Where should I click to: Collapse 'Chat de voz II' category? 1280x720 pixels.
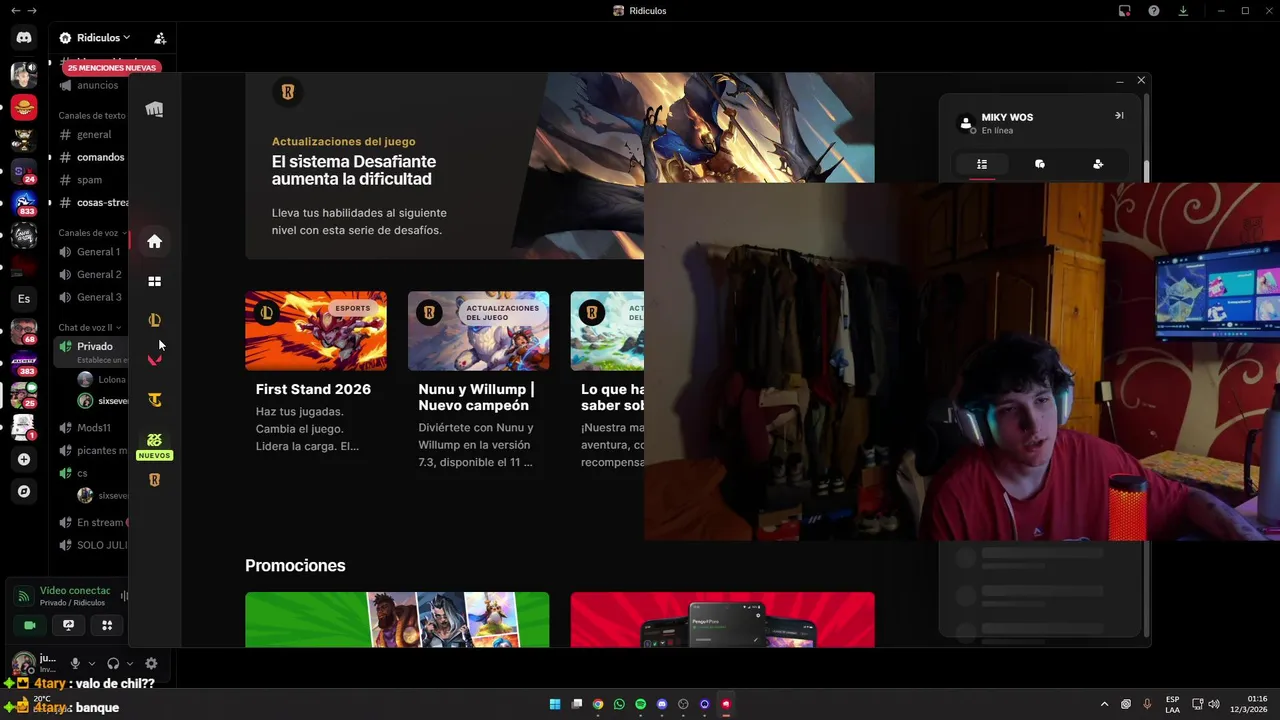tap(90, 328)
